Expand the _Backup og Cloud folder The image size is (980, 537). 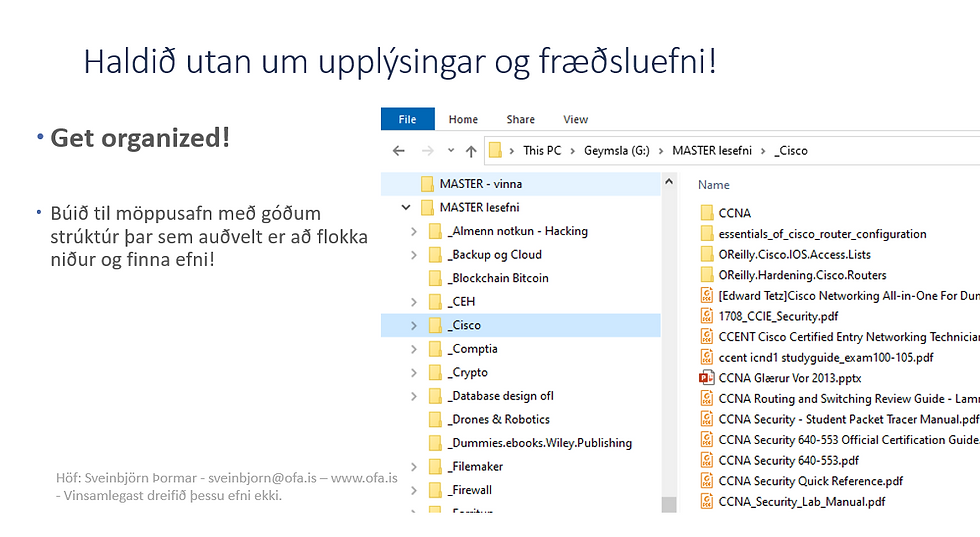click(x=414, y=255)
